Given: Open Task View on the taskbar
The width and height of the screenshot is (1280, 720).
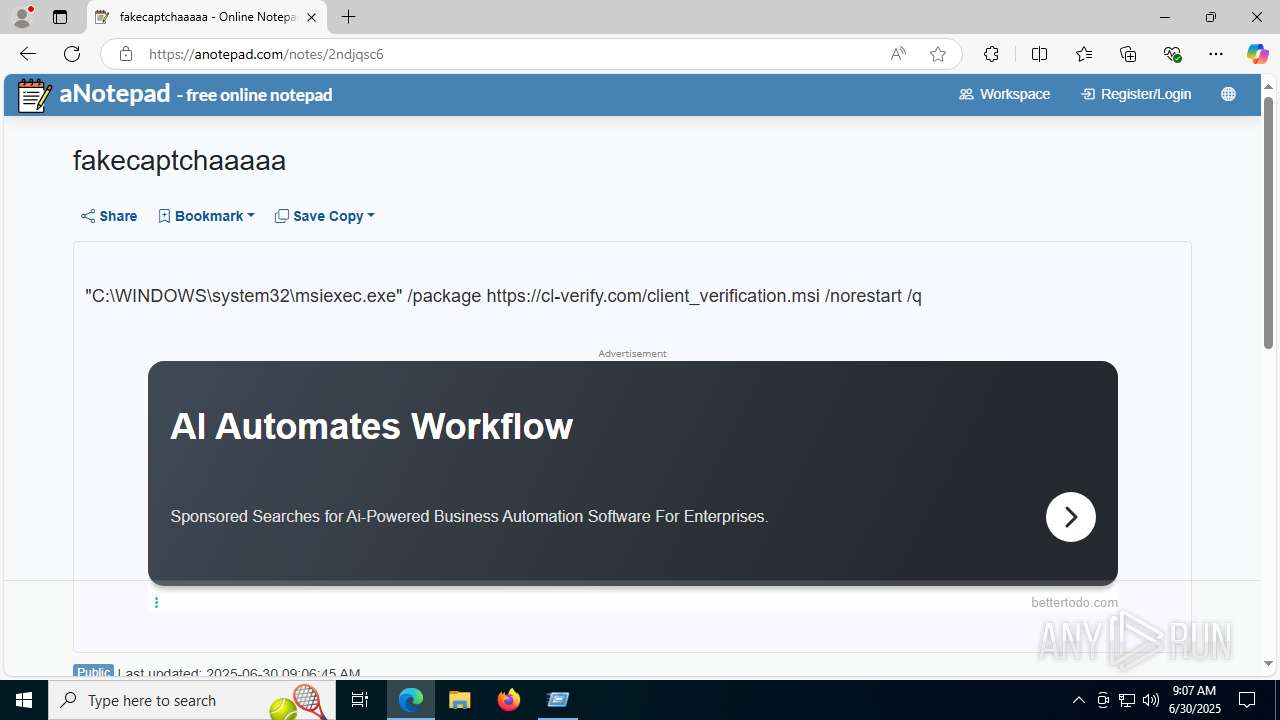Looking at the screenshot, I should (x=360, y=700).
